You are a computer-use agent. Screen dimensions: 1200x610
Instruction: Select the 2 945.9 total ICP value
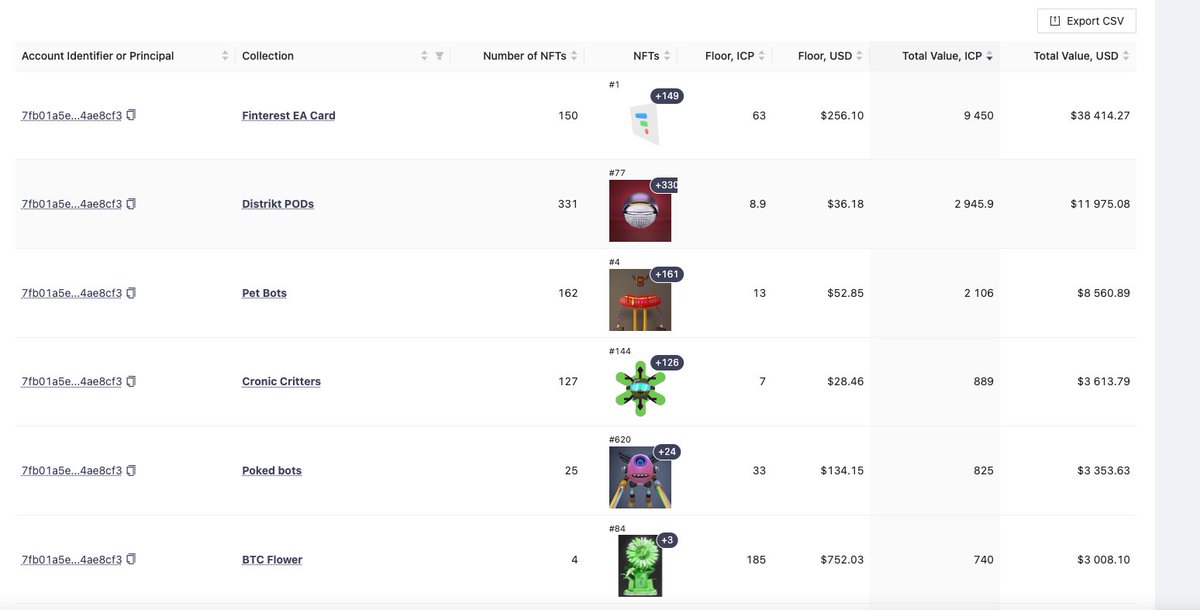(974, 204)
